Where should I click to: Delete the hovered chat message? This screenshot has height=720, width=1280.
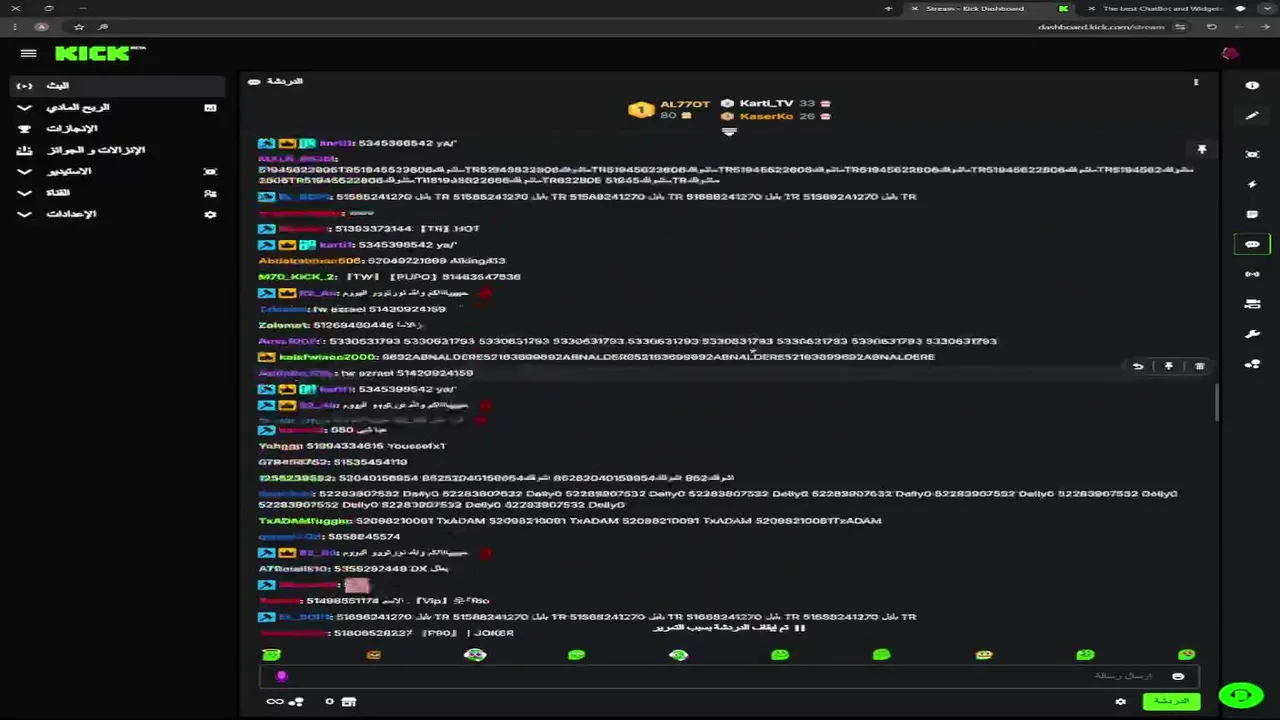click(1200, 367)
